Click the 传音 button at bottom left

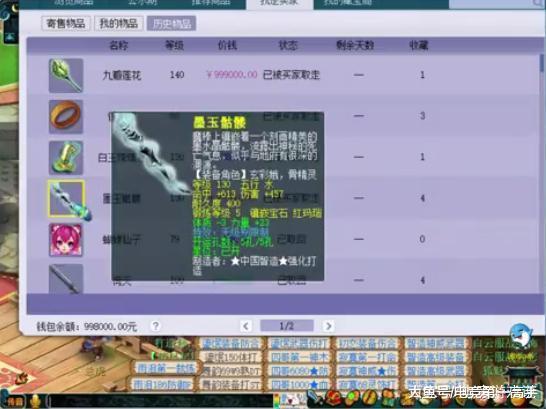click(14, 401)
